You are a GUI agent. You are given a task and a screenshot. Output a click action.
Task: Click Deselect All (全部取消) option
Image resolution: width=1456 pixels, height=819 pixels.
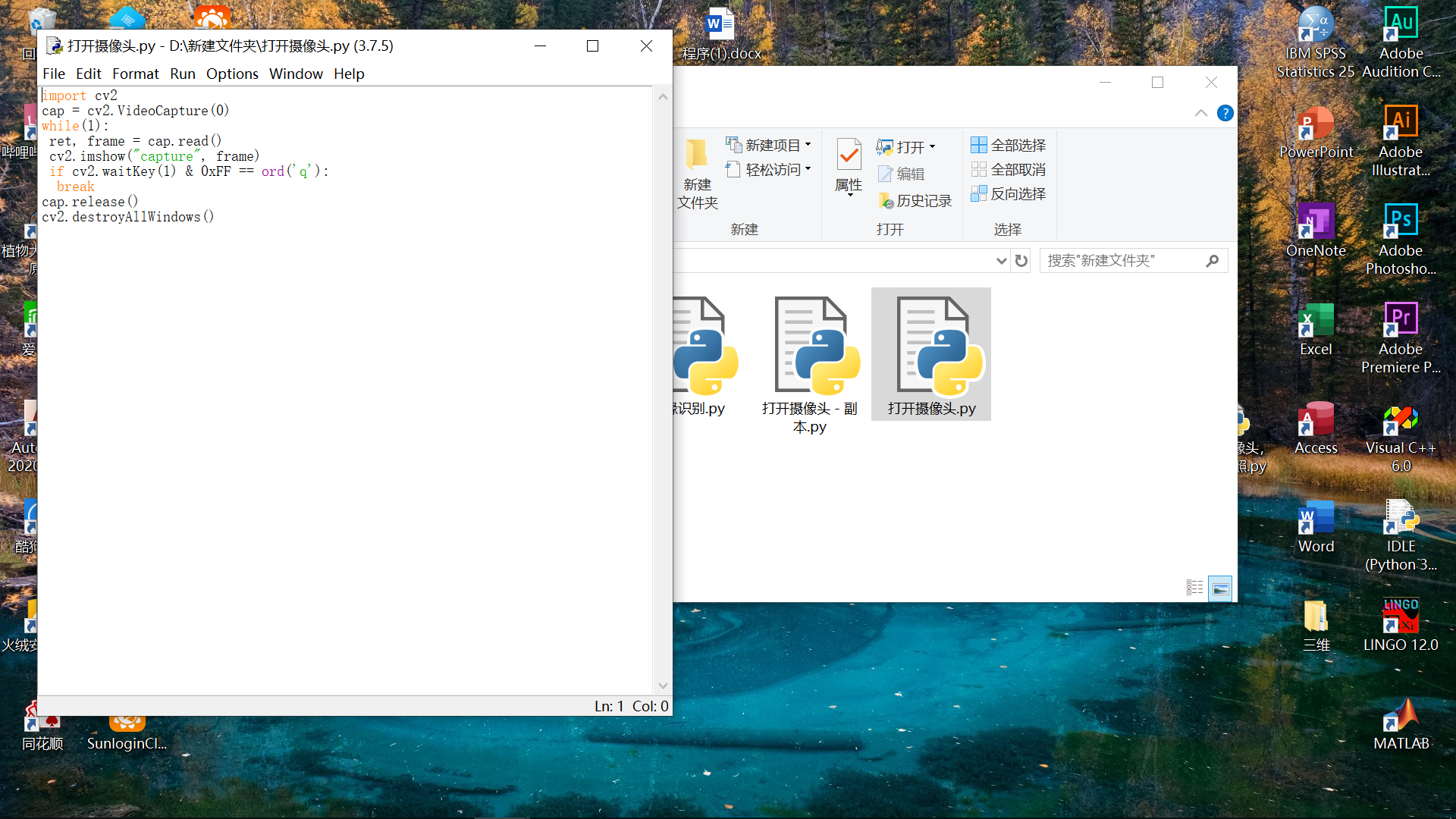[1009, 170]
